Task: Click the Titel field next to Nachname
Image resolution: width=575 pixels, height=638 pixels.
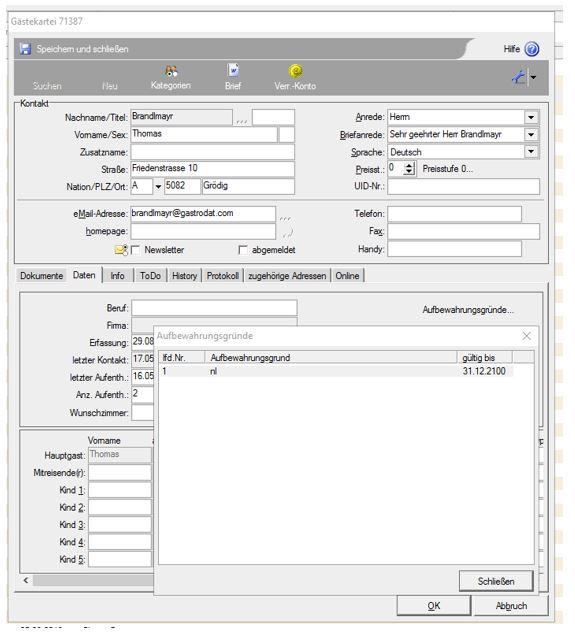Action: click(x=273, y=117)
